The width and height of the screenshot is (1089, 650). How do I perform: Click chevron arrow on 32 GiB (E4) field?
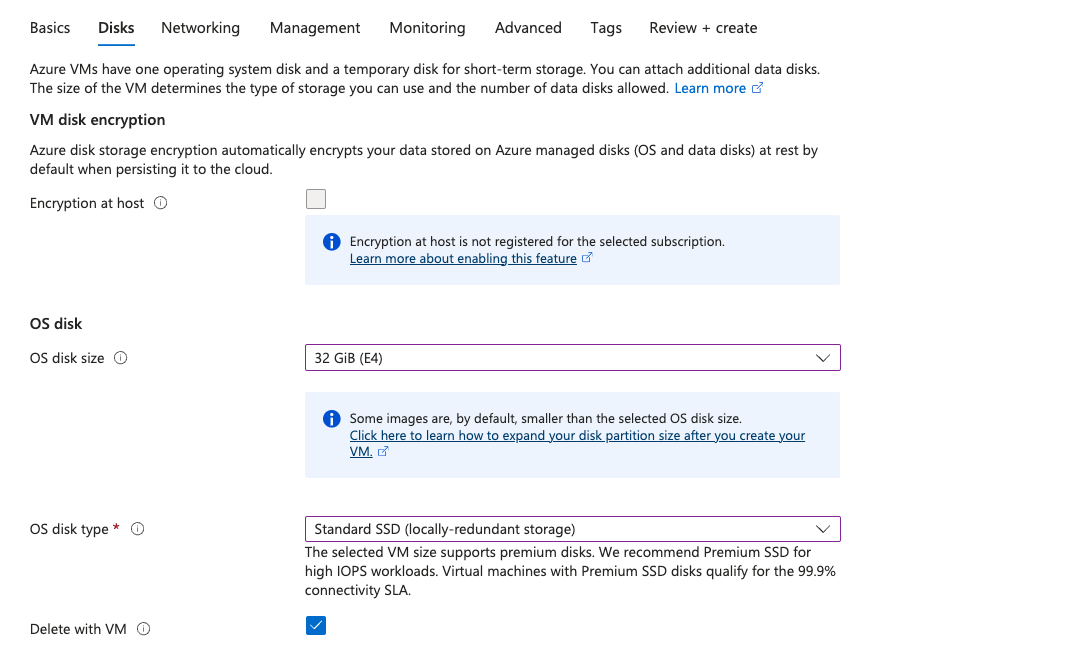tap(823, 358)
